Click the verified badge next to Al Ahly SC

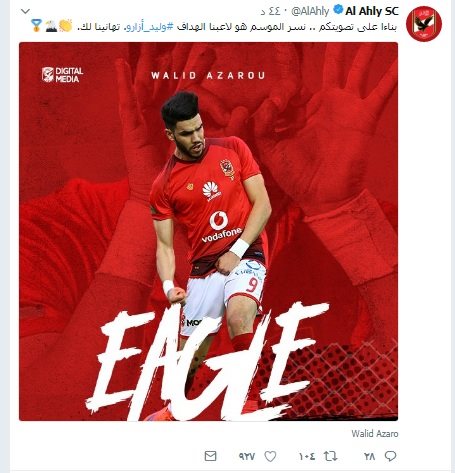[x=338, y=10]
